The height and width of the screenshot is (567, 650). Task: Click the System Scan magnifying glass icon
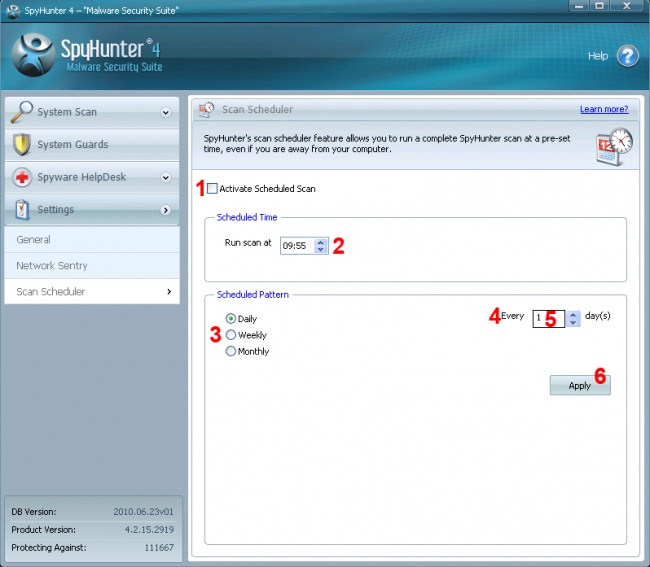click(x=22, y=112)
